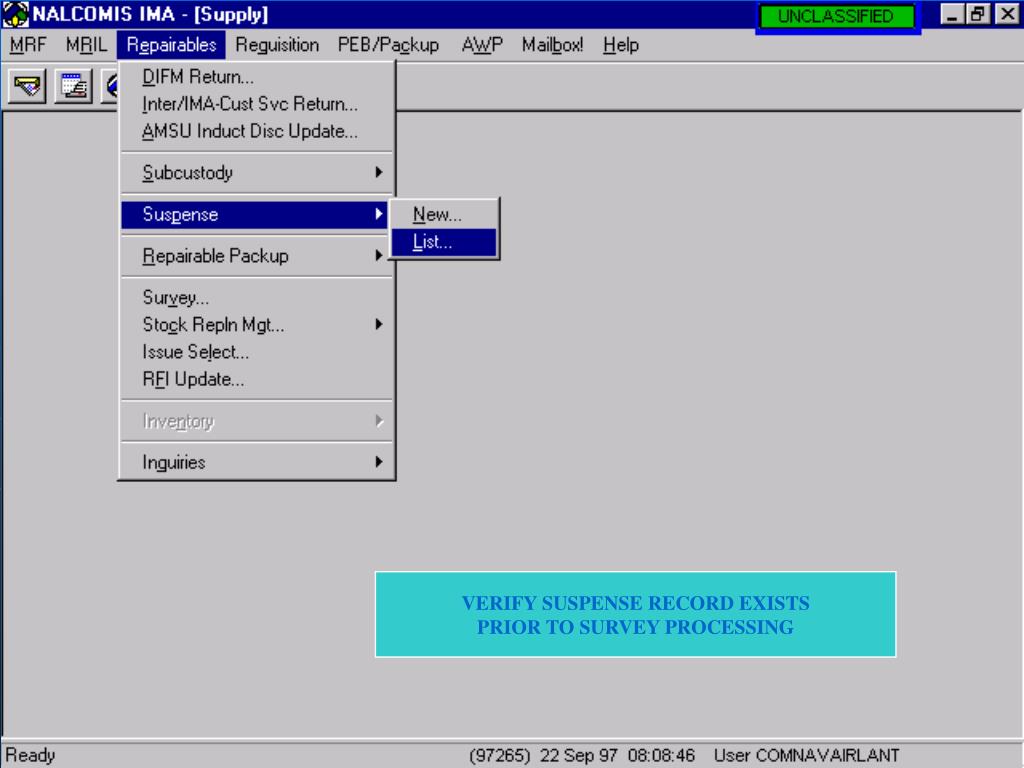1024x768 pixels.
Task: Open the Mailbox! menu
Action: click(552, 44)
